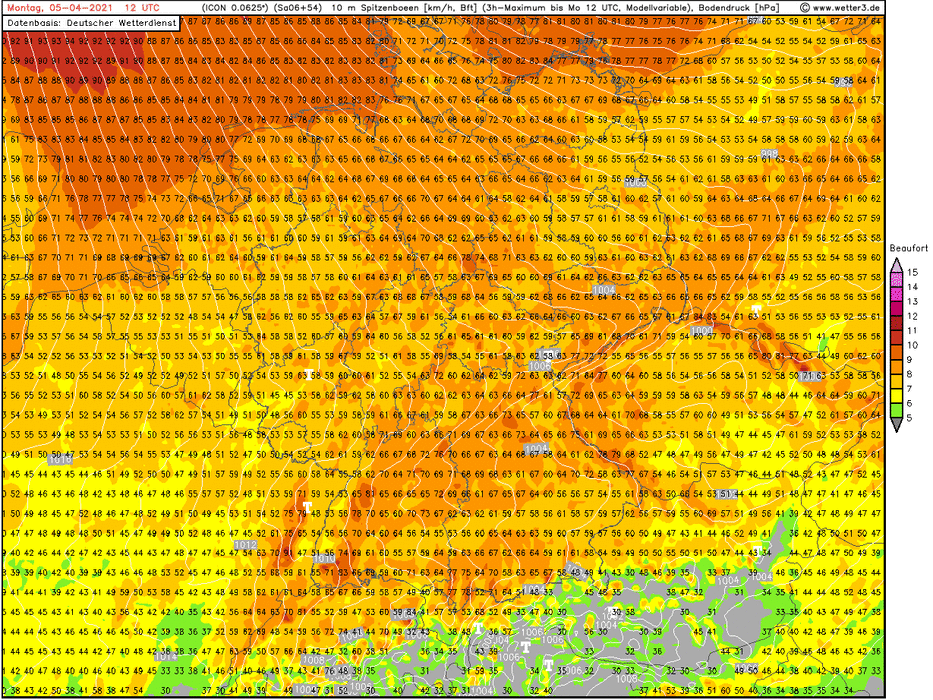Image resolution: width=933 pixels, height=700 pixels.
Task: Click the 998 isobar pressure label
Action: [769, 153]
